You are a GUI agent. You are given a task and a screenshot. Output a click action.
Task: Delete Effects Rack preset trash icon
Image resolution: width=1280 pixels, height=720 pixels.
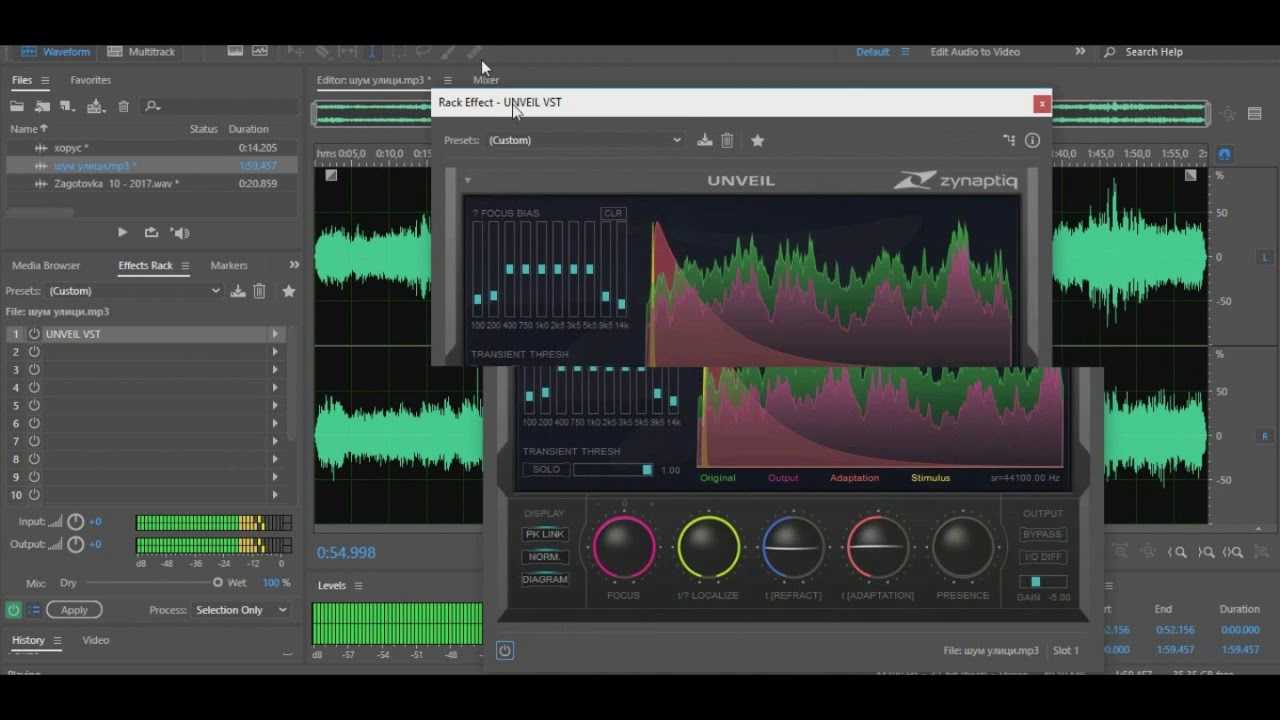pyautogui.click(x=259, y=291)
